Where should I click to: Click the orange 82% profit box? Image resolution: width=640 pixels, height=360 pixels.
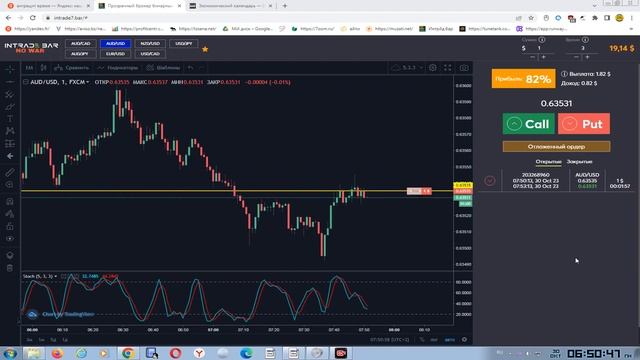click(523, 78)
